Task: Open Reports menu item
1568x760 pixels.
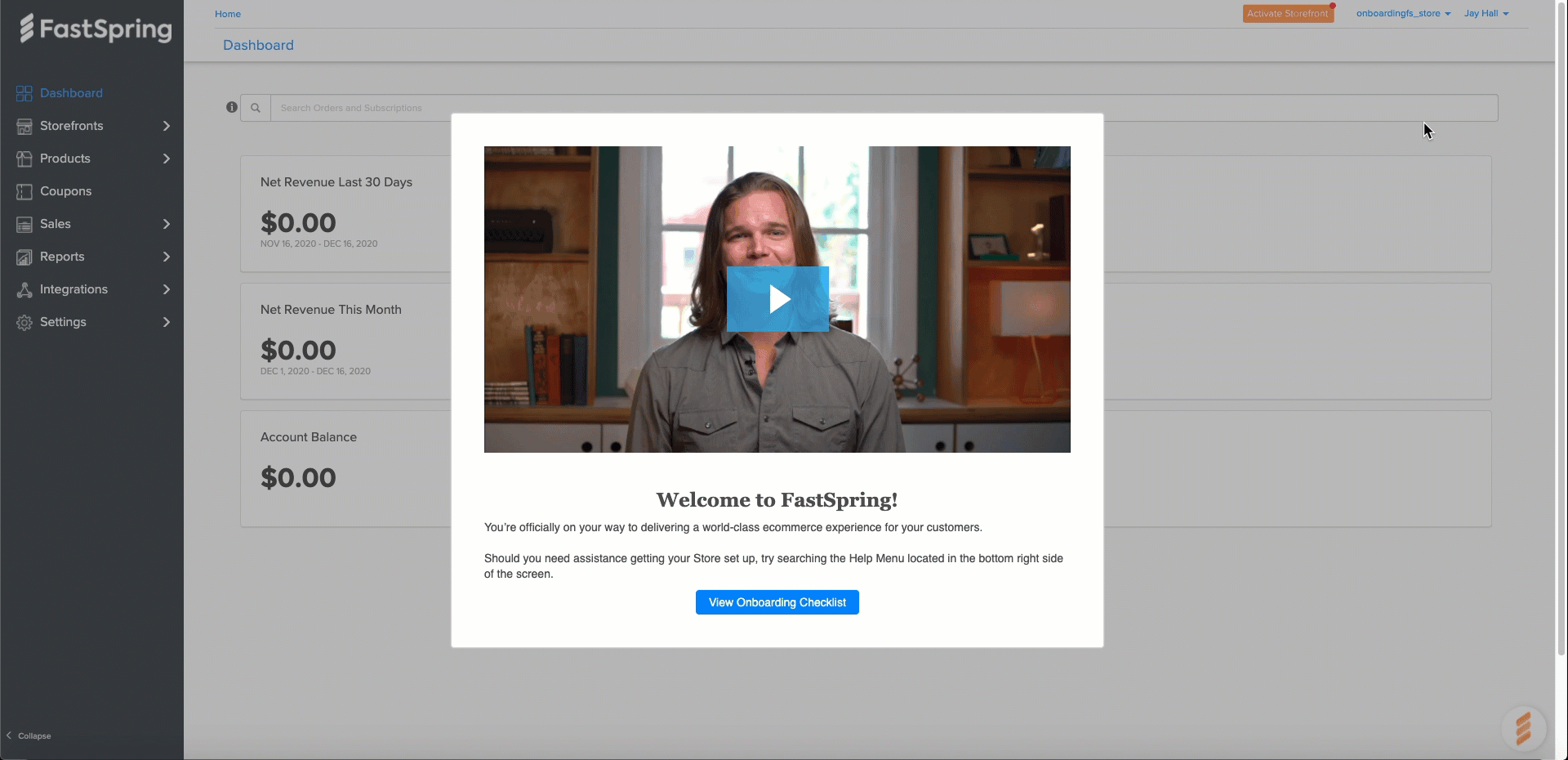Action: coord(62,257)
